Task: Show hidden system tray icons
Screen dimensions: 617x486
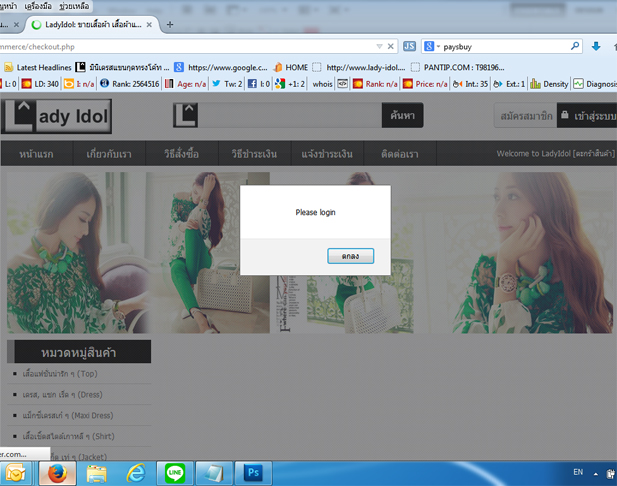Action: click(x=596, y=474)
